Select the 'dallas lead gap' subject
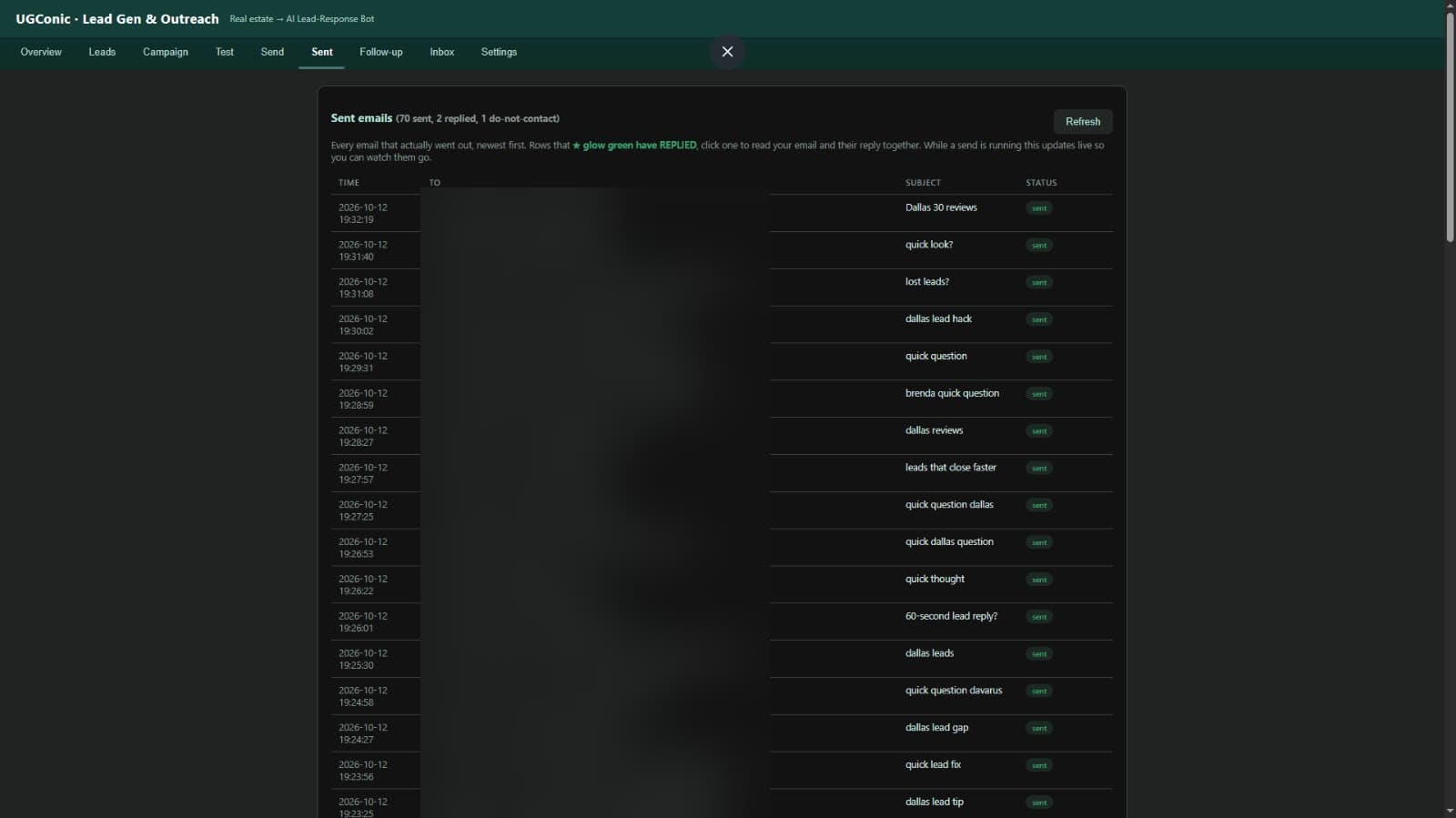The height and width of the screenshot is (818, 1456). [936, 728]
